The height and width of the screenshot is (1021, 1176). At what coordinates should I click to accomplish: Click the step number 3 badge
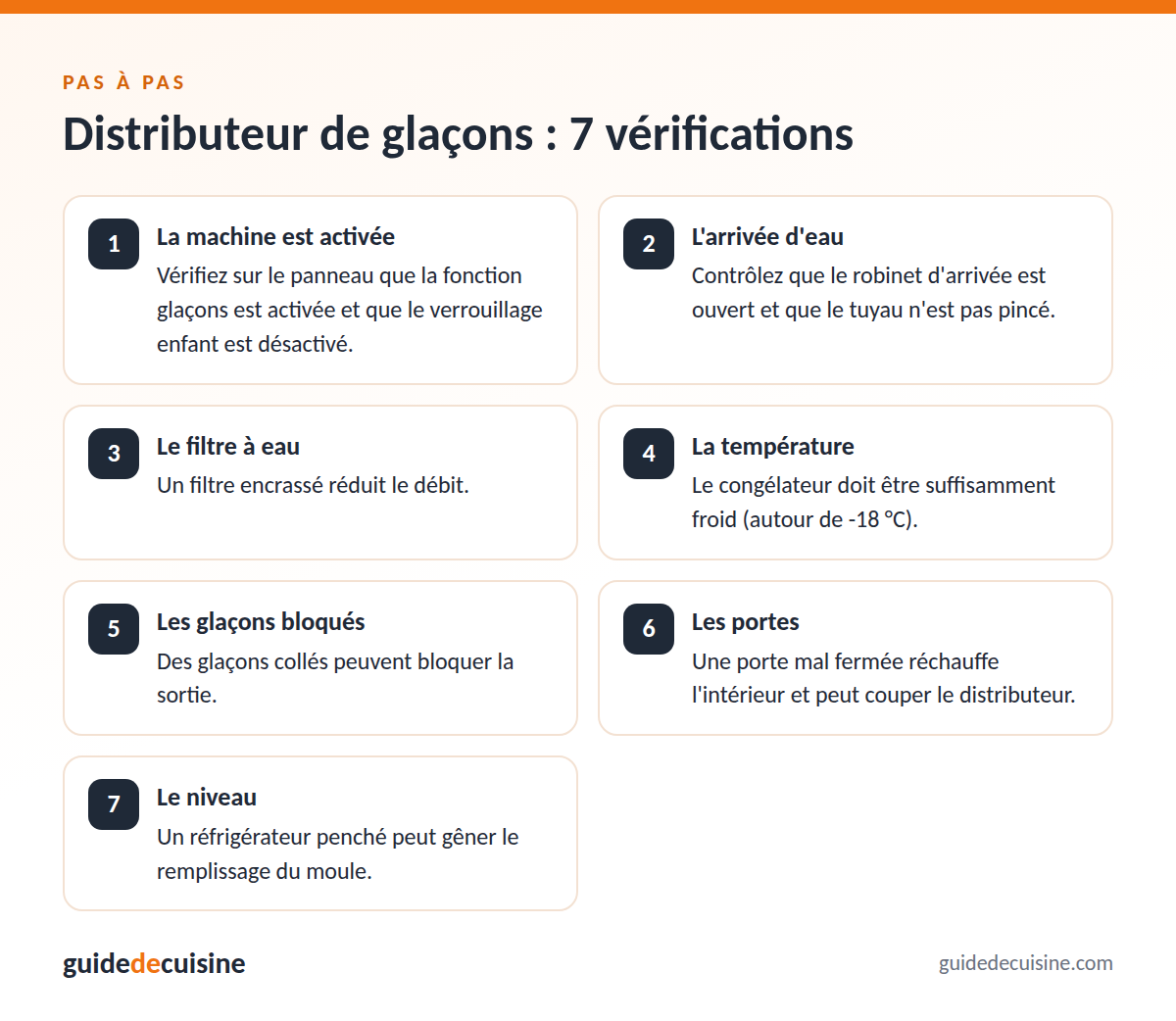114,454
